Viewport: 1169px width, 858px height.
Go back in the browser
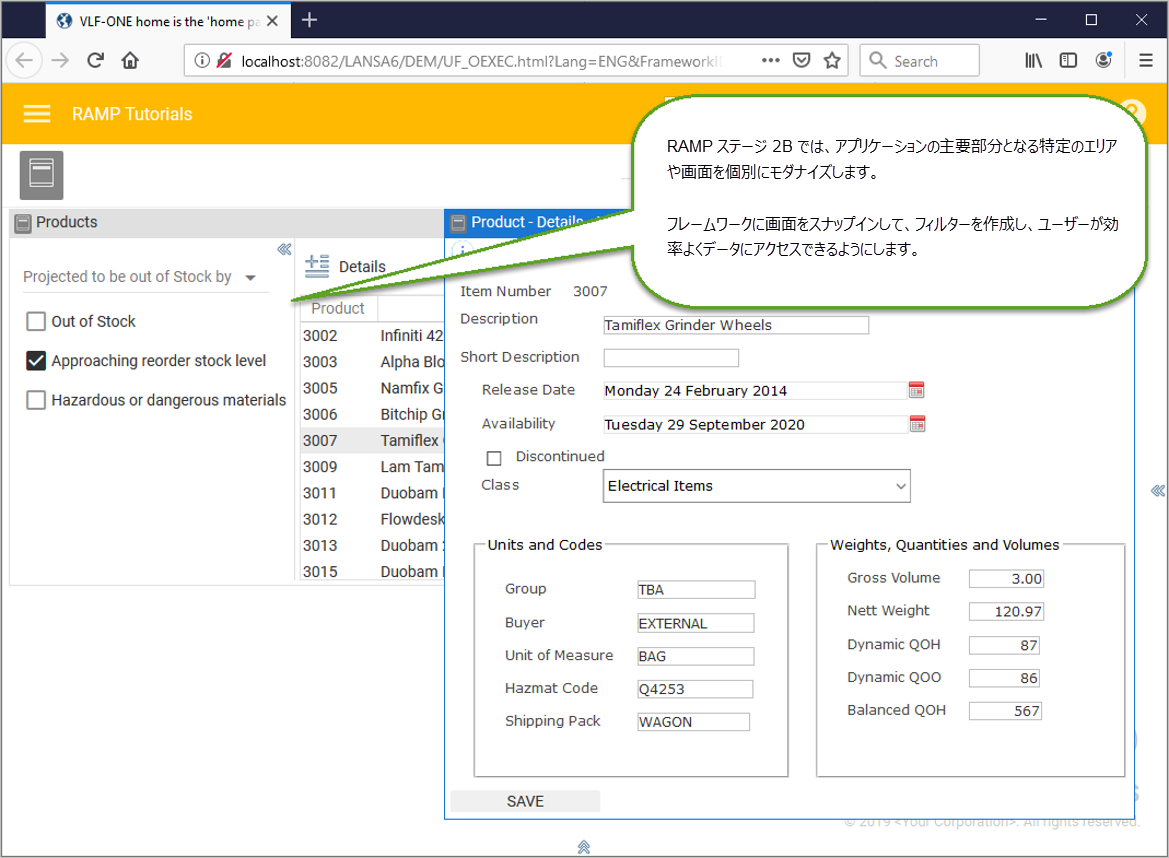pos(25,60)
